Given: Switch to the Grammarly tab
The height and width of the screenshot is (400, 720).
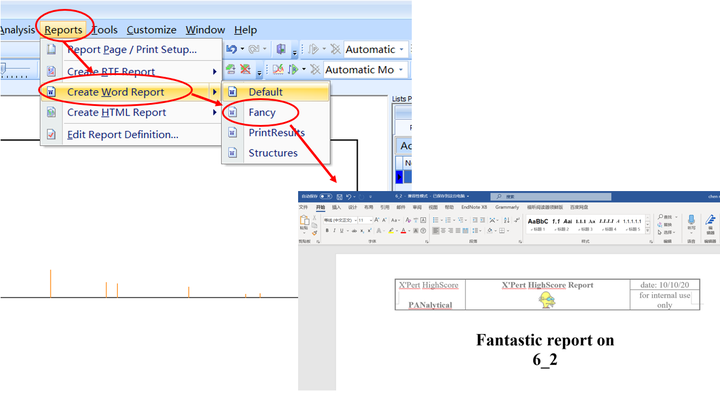Looking at the screenshot, I should 507,207.
